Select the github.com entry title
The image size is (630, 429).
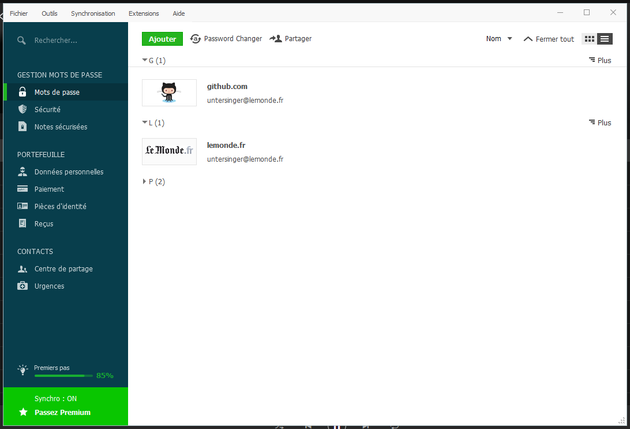click(x=227, y=86)
